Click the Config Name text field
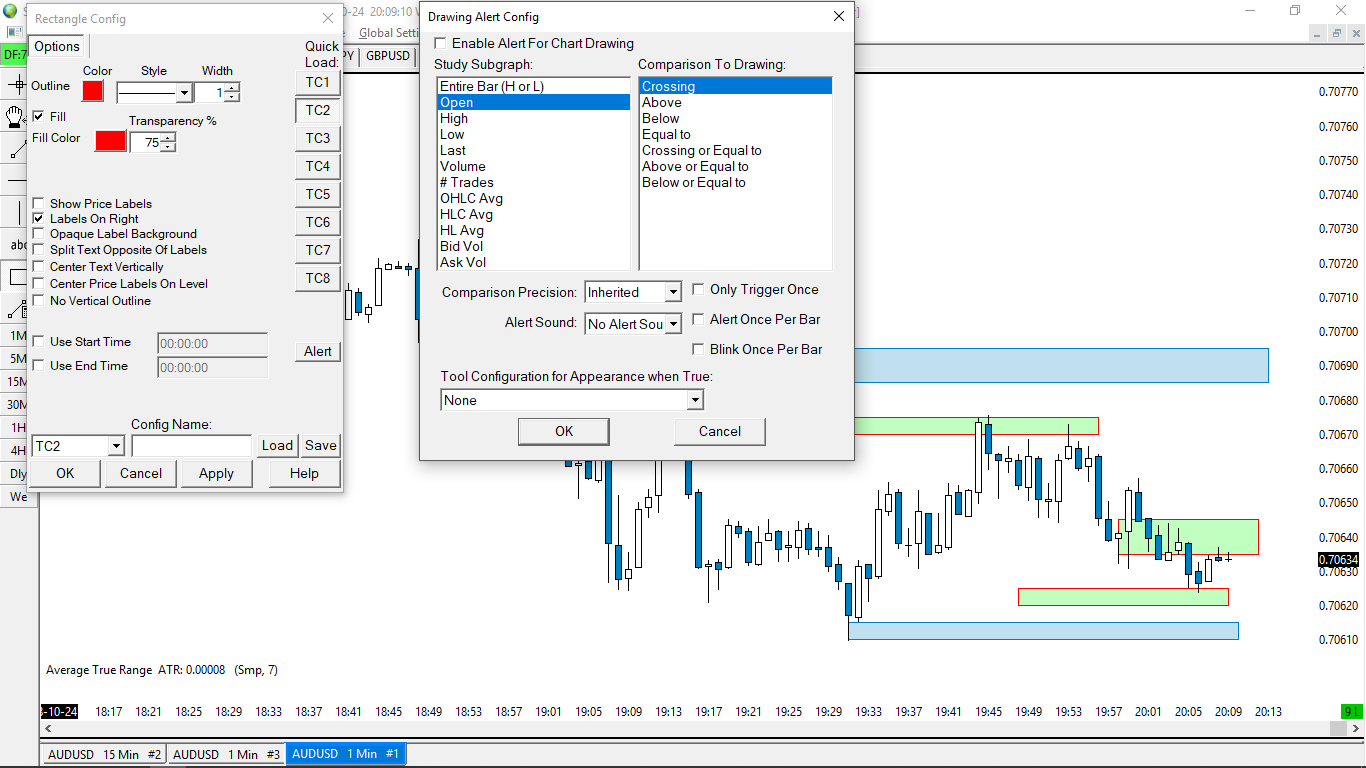Image resolution: width=1366 pixels, height=768 pixels. pos(192,446)
